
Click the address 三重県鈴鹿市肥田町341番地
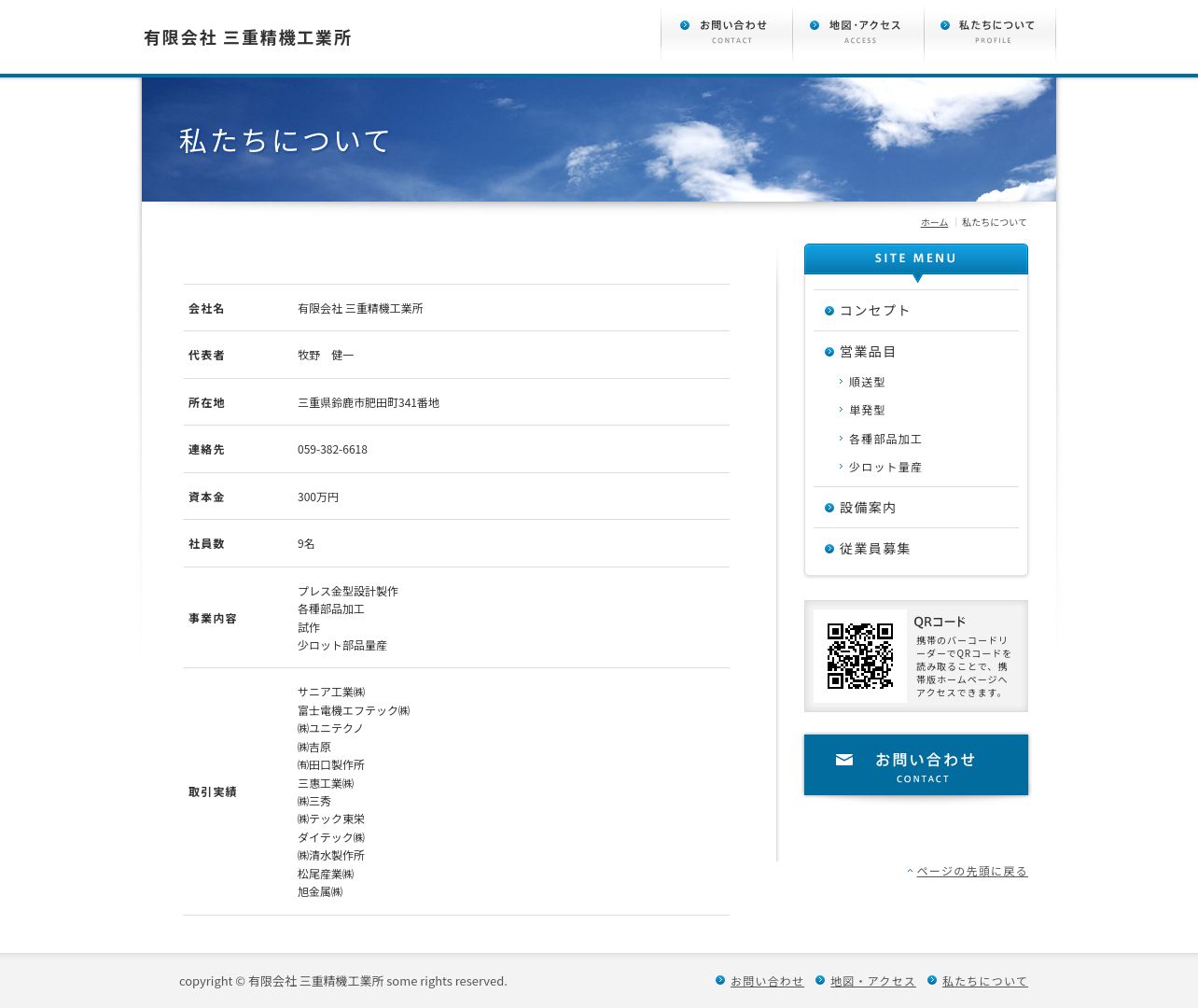coord(369,403)
